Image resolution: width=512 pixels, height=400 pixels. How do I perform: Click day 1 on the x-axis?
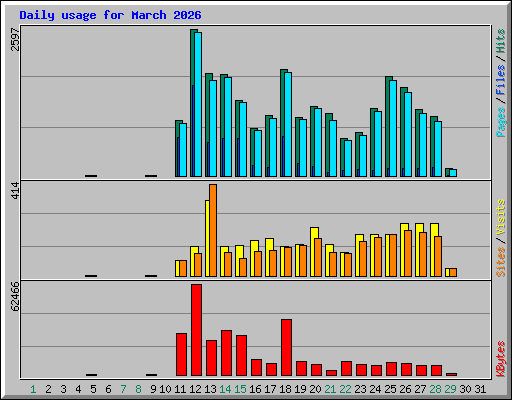pyautogui.click(x=33, y=389)
